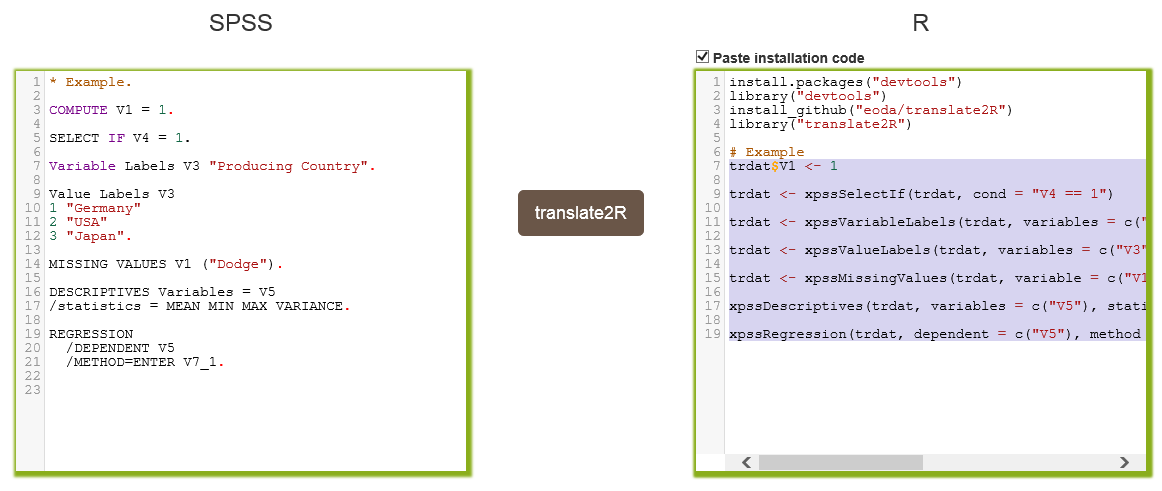The image size is (1162, 491).
Task: Click the install.packages("devtools") line
Action: 846,82
